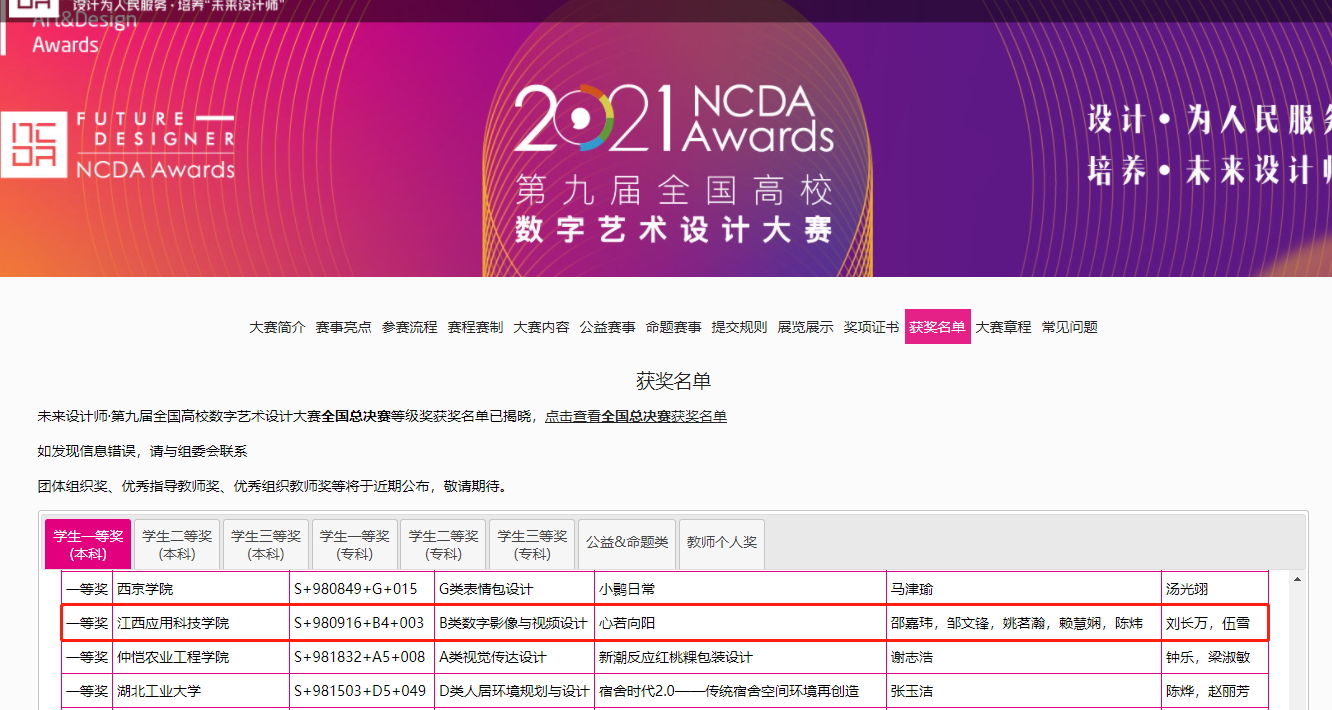Open the 公益赛事 navigation item
The width and height of the screenshot is (1332, 710).
click(607, 327)
